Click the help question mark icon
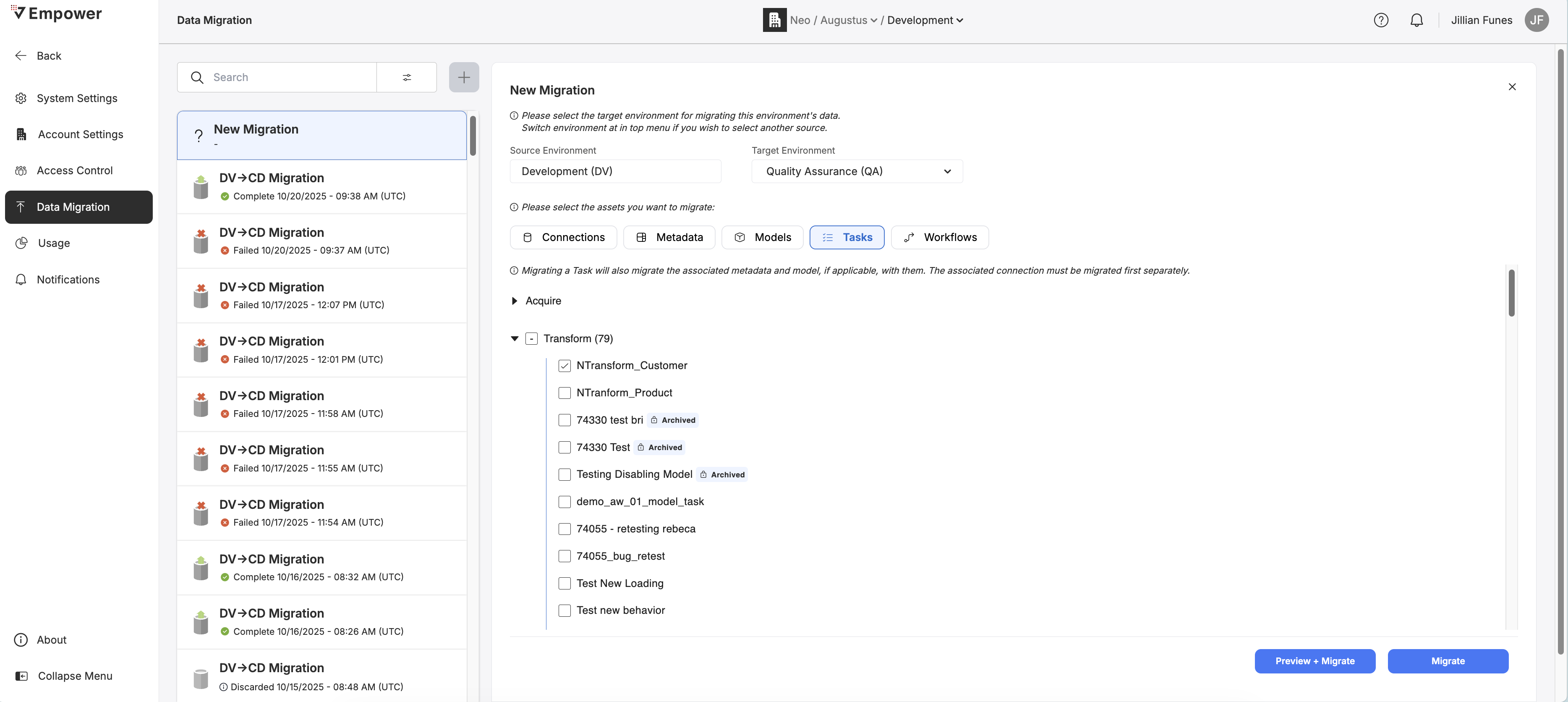Image resolution: width=1568 pixels, height=702 pixels. coord(1380,20)
